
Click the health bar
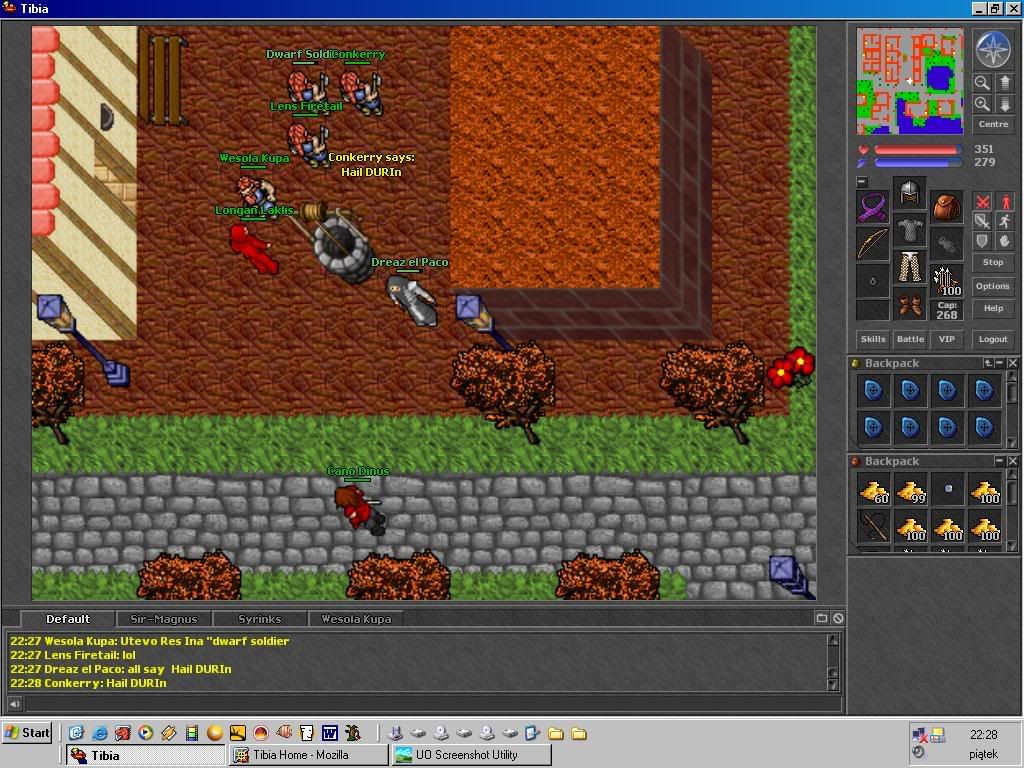(x=918, y=150)
